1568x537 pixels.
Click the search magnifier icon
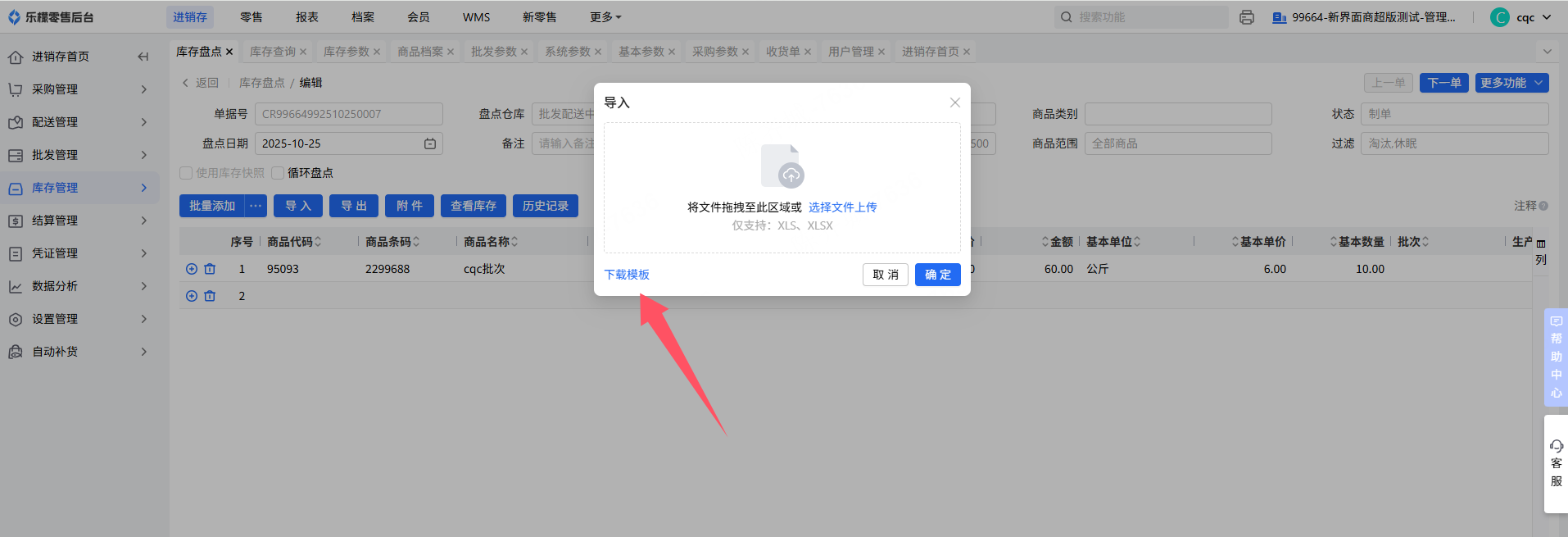point(1066,17)
